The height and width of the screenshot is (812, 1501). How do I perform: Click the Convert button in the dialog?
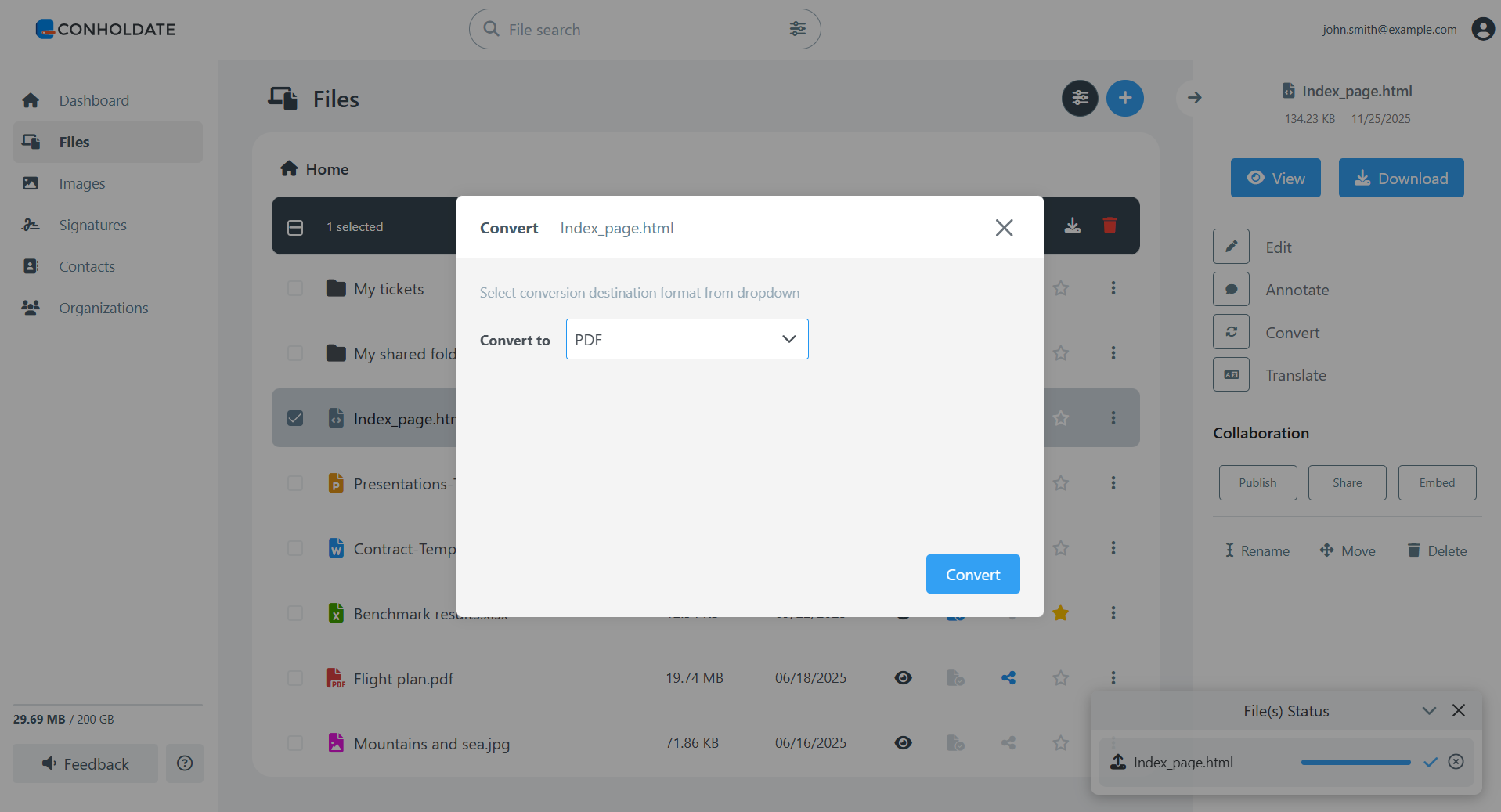coord(972,574)
